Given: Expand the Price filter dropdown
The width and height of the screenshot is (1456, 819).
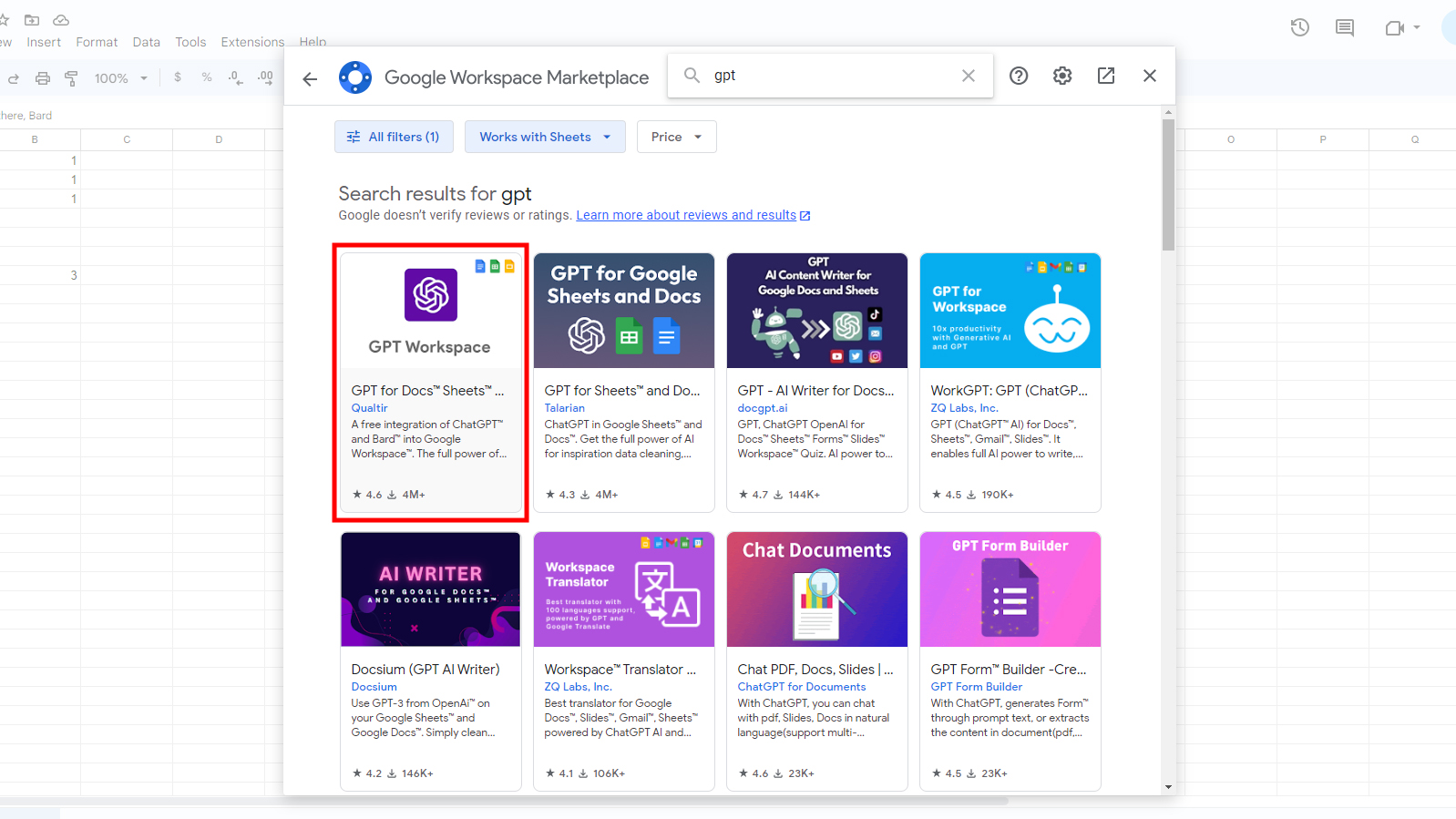Looking at the screenshot, I should coord(676,137).
